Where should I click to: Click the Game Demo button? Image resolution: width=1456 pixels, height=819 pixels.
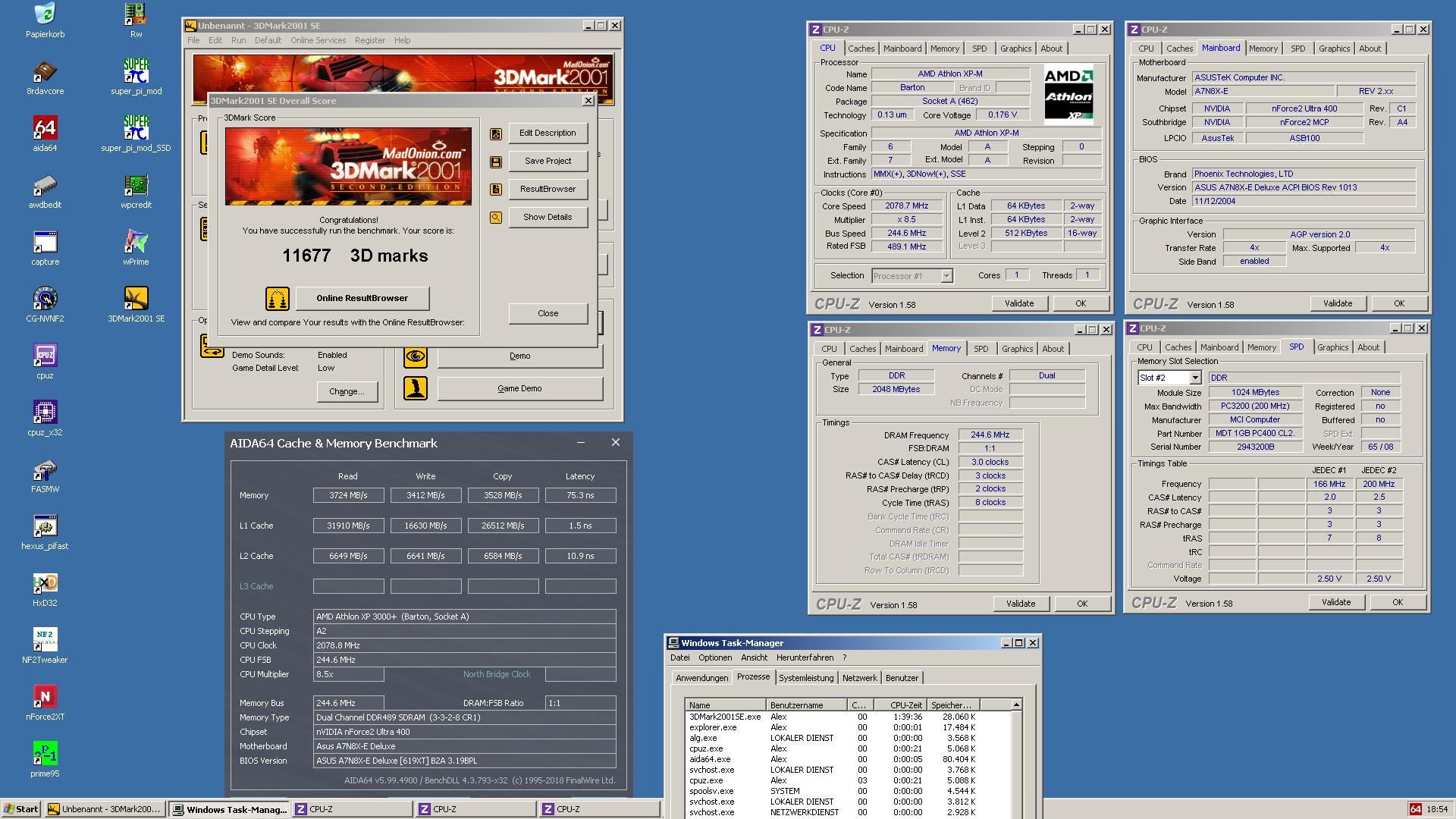tap(519, 389)
